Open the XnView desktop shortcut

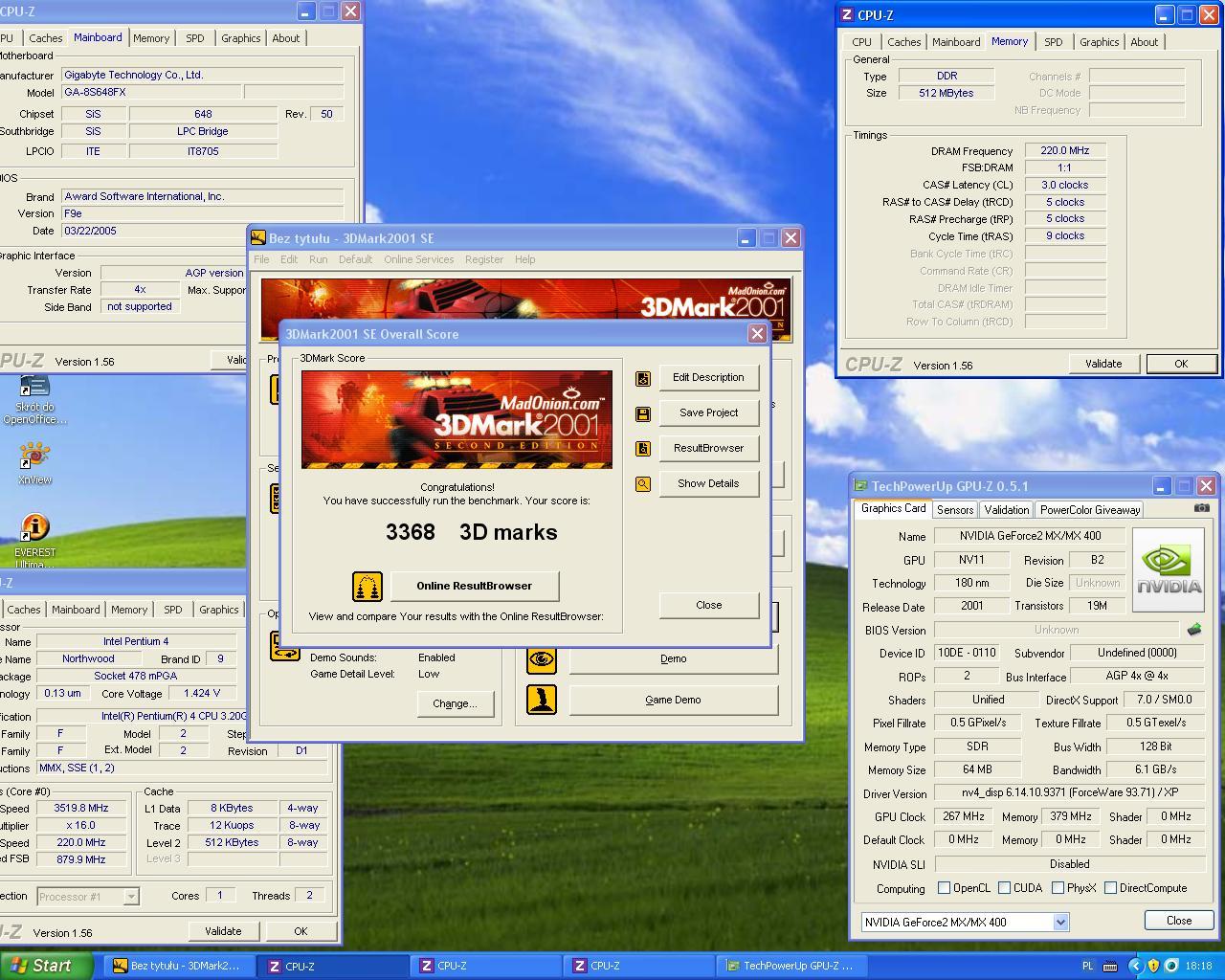click(x=34, y=463)
